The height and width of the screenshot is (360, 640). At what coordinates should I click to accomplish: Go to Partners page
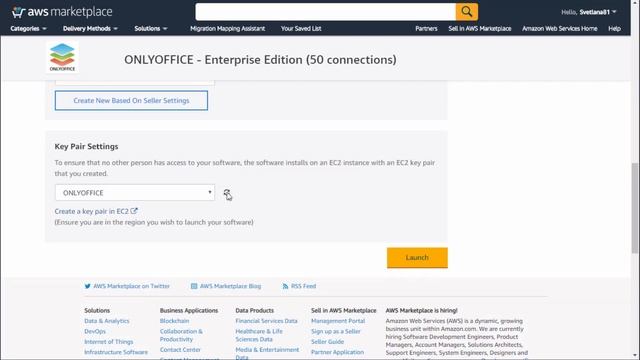pos(426,29)
